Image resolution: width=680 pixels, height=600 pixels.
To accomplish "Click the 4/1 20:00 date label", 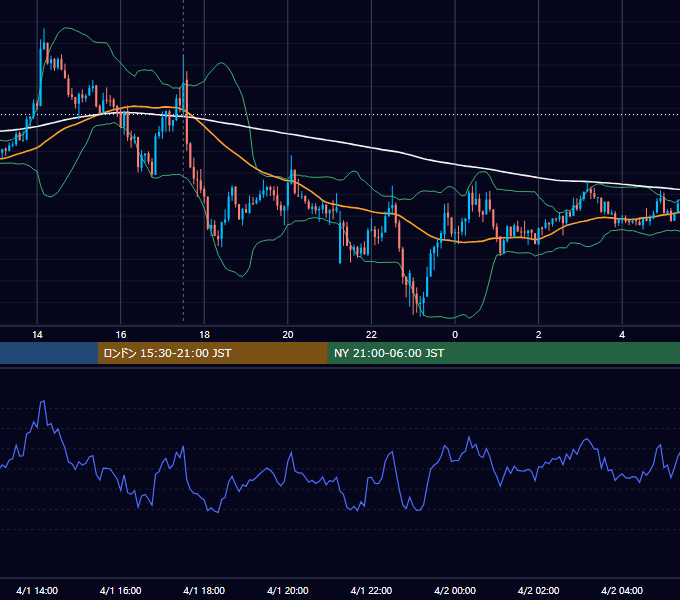I will point(288,591).
